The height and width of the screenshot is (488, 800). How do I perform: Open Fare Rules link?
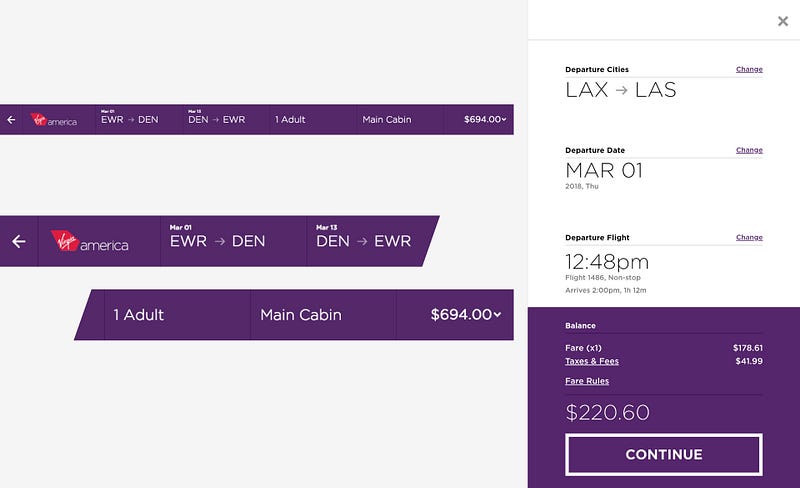coord(587,381)
